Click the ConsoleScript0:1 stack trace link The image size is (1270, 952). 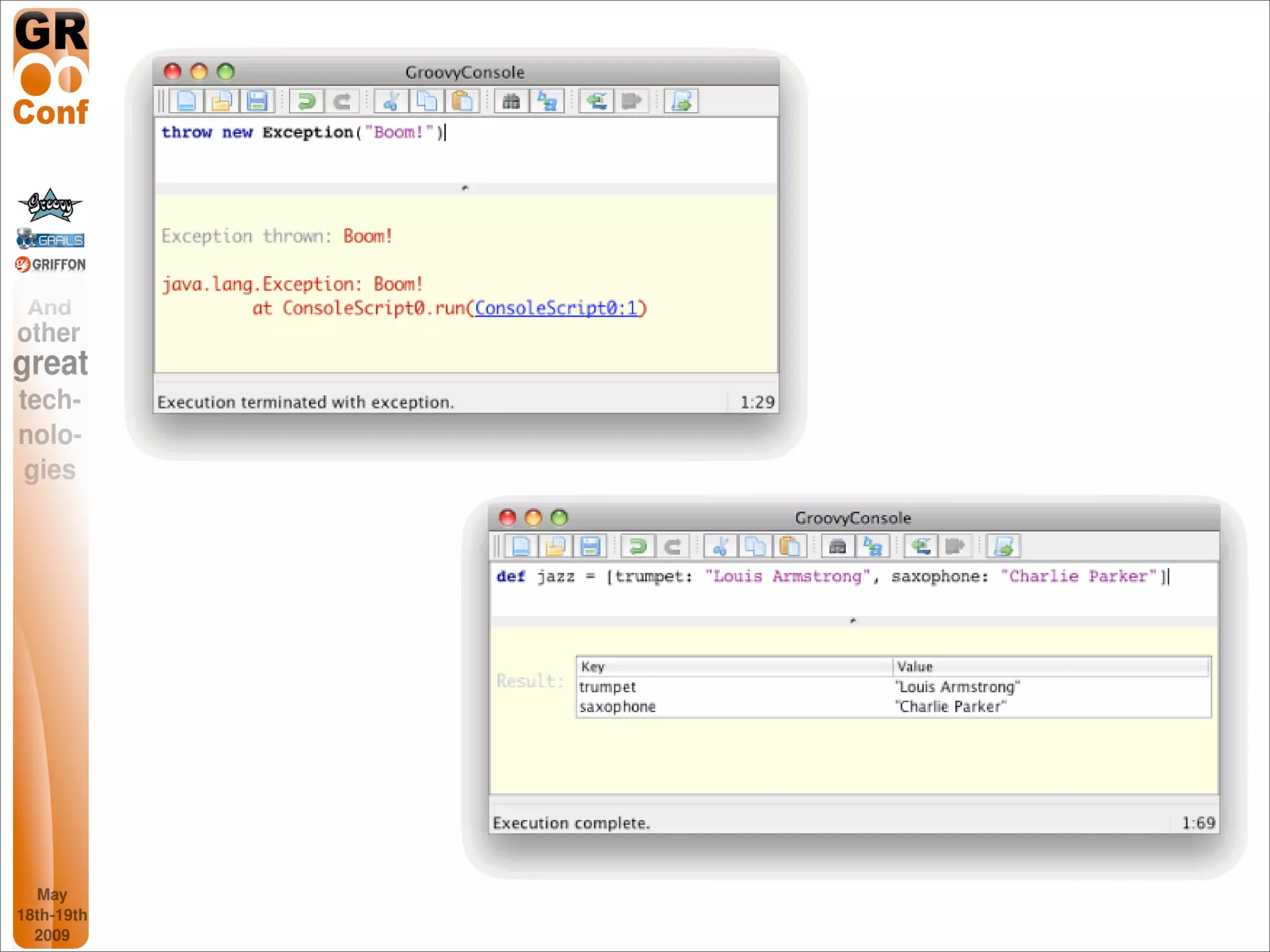[556, 308]
